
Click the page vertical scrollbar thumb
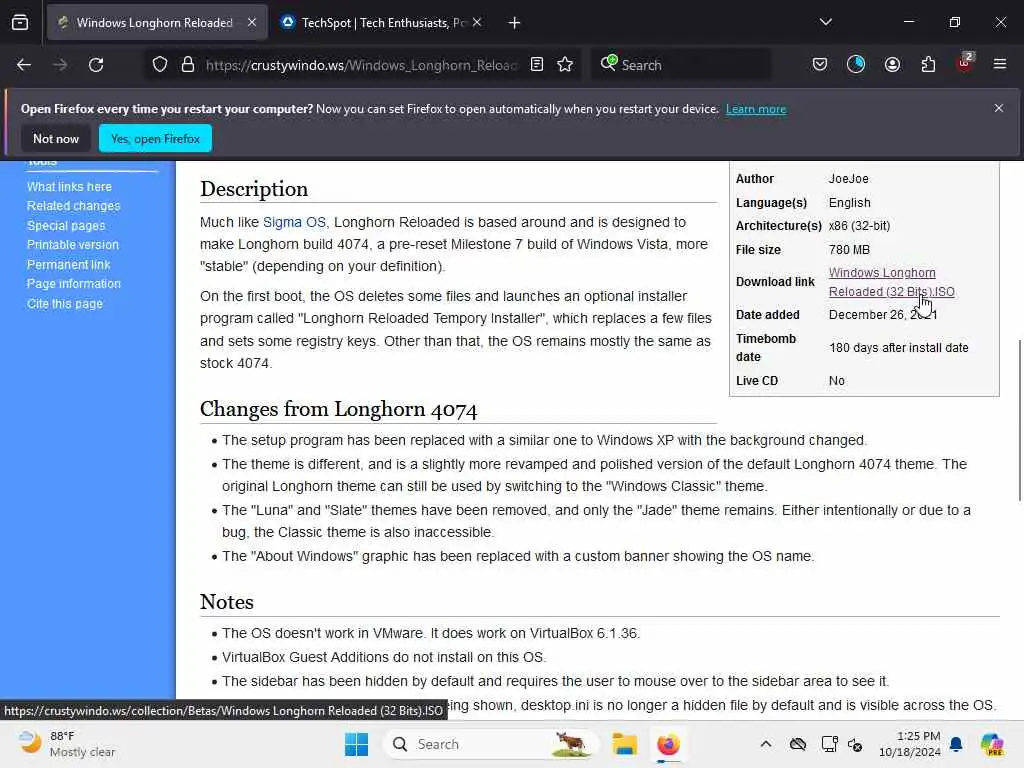pos(1019,419)
